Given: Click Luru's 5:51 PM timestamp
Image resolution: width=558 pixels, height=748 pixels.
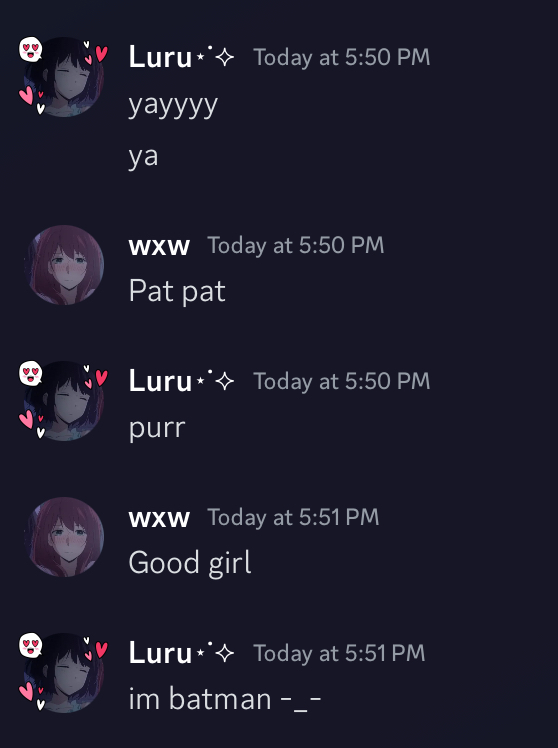Looking at the screenshot, I should click(x=339, y=653).
